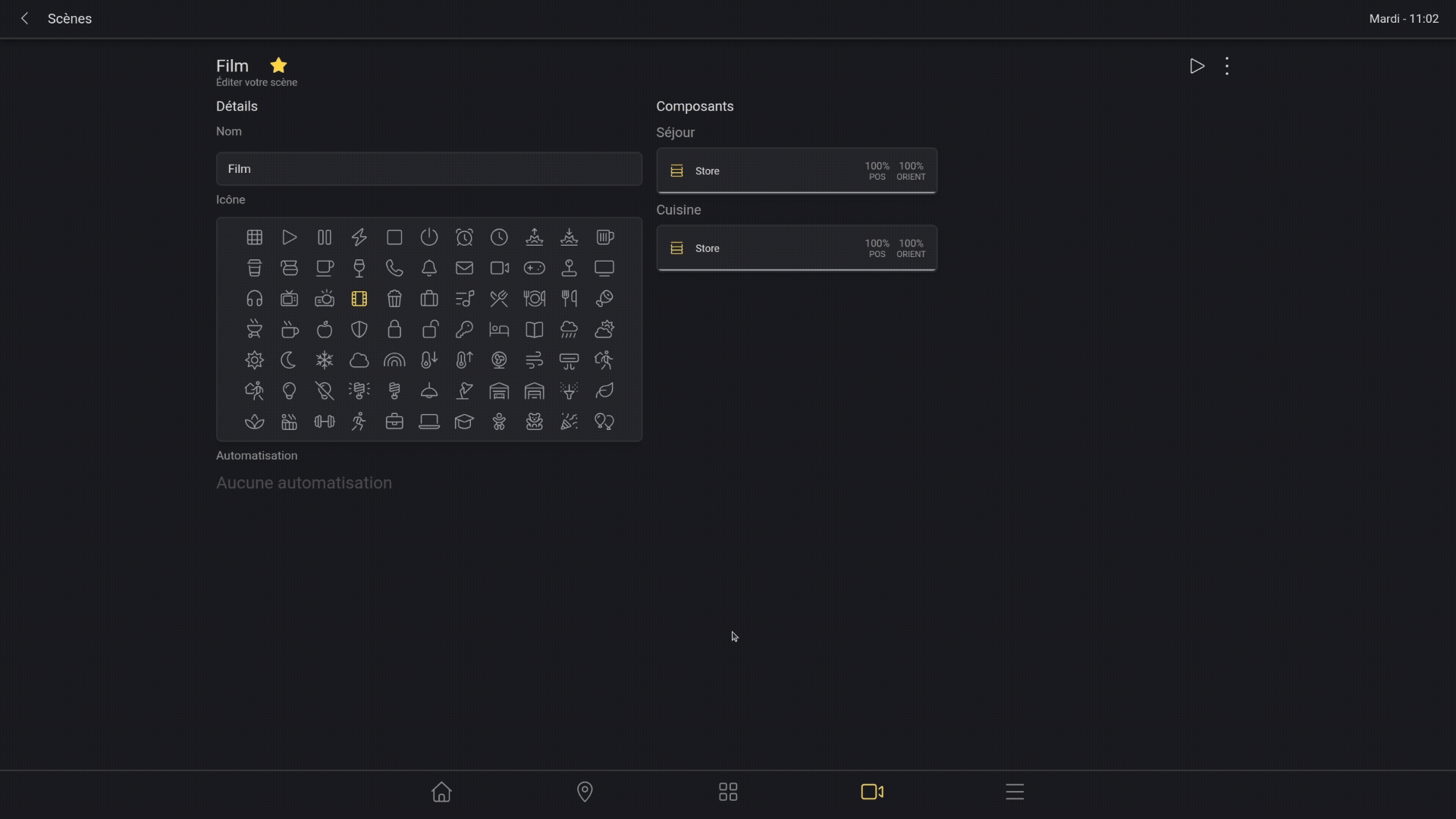Image resolution: width=1456 pixels, height=819 pixels.
Task: Select the bell icon
Action: click(x=429, y=268)
